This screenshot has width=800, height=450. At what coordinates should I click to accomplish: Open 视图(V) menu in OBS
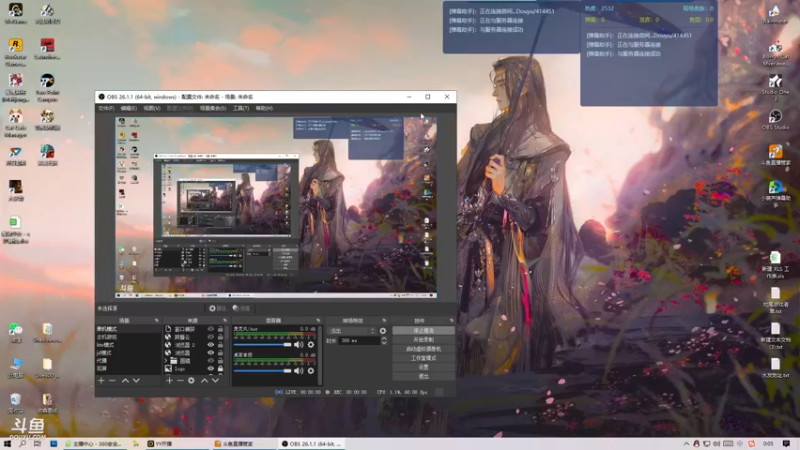152,108
